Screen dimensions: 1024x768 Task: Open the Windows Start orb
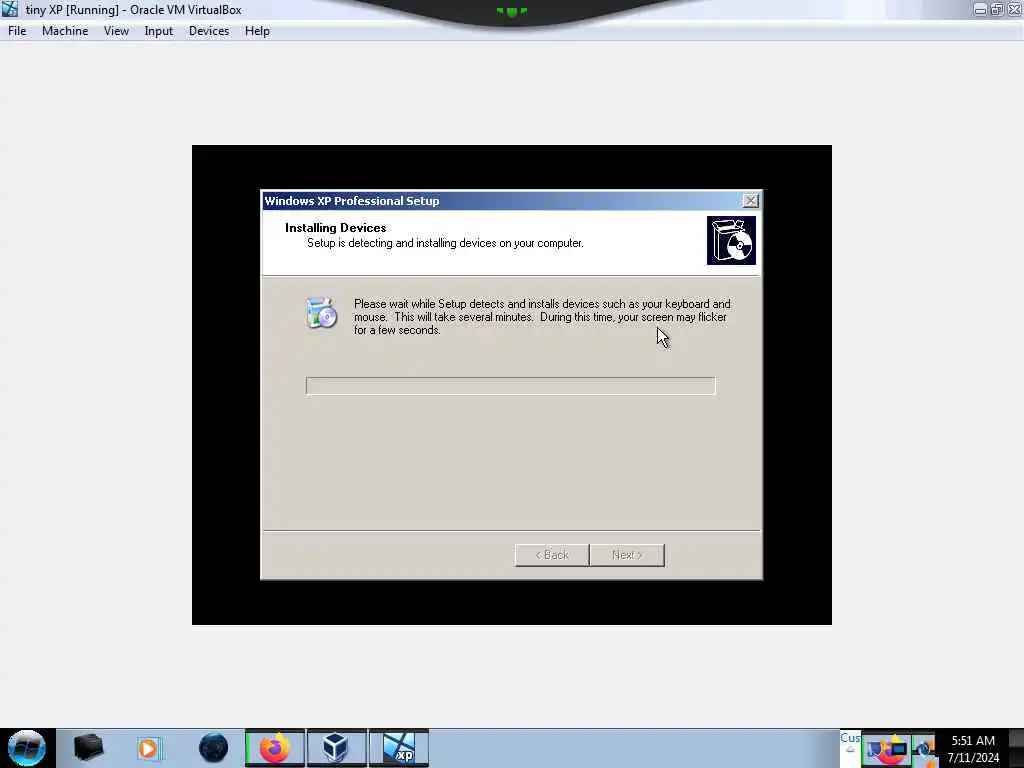27,748
